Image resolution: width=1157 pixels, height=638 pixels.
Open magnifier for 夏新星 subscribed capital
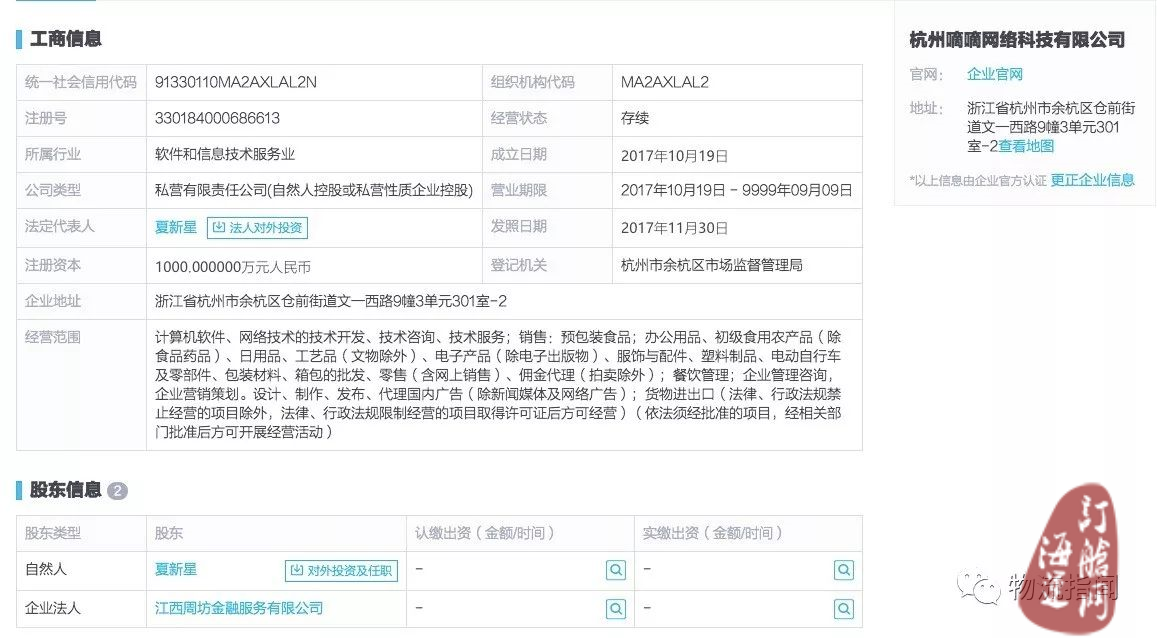coord(616,570)
